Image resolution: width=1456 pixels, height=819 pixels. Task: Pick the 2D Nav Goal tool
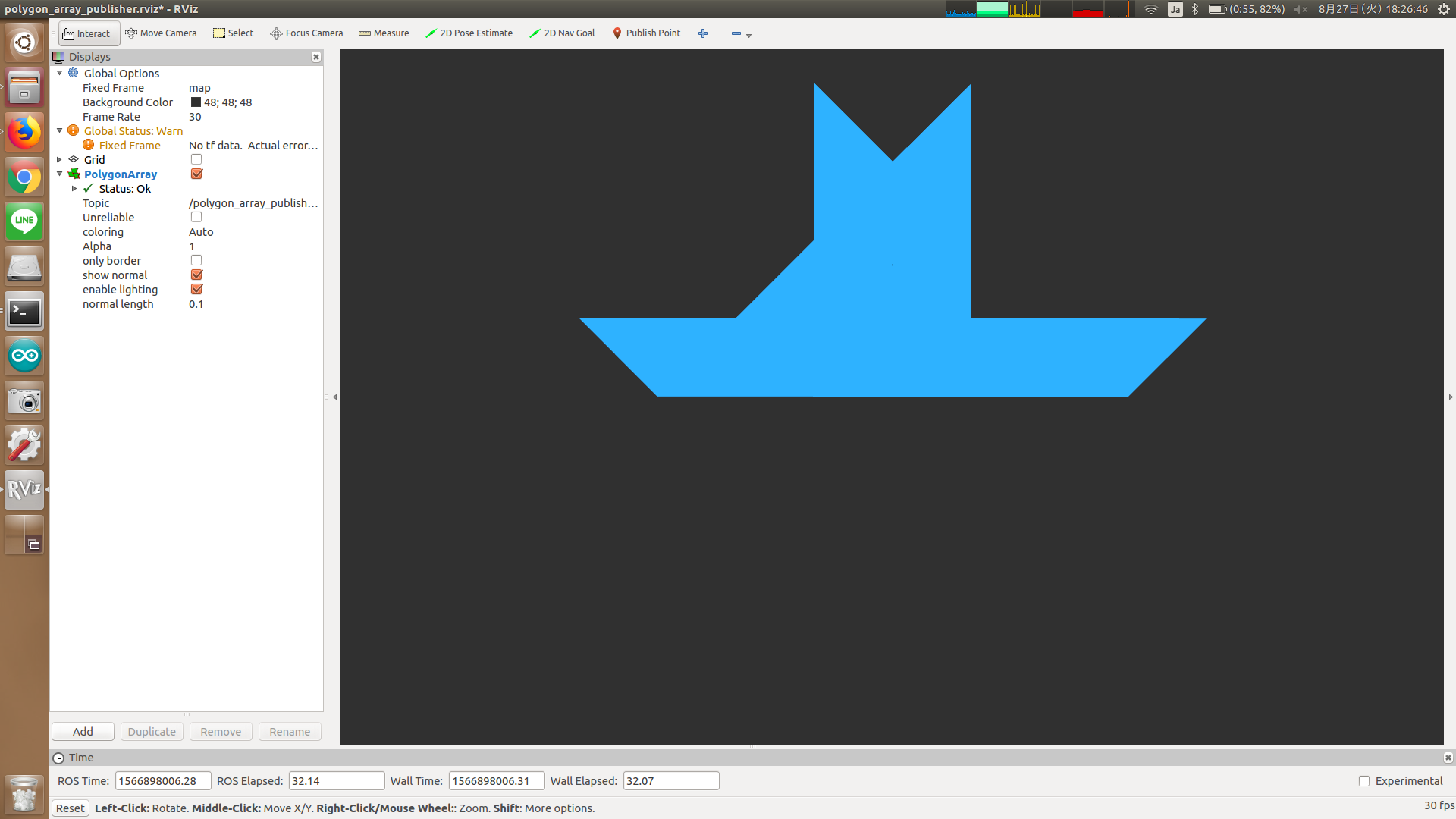pyautogui.click(x=562, y=33)
